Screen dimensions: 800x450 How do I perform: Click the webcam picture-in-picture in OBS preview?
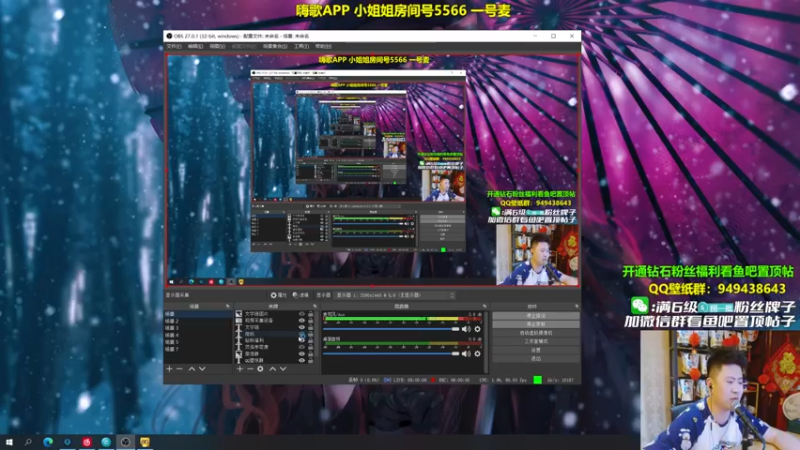537,255
